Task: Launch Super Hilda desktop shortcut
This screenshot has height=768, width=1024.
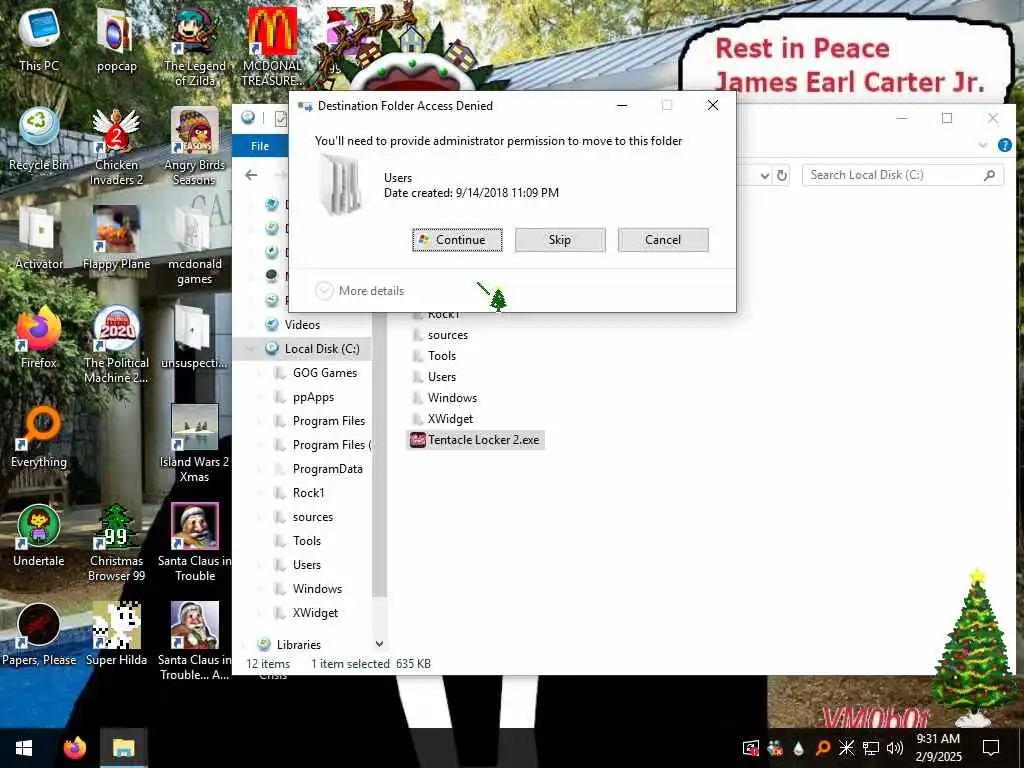Action: [116, 635]
